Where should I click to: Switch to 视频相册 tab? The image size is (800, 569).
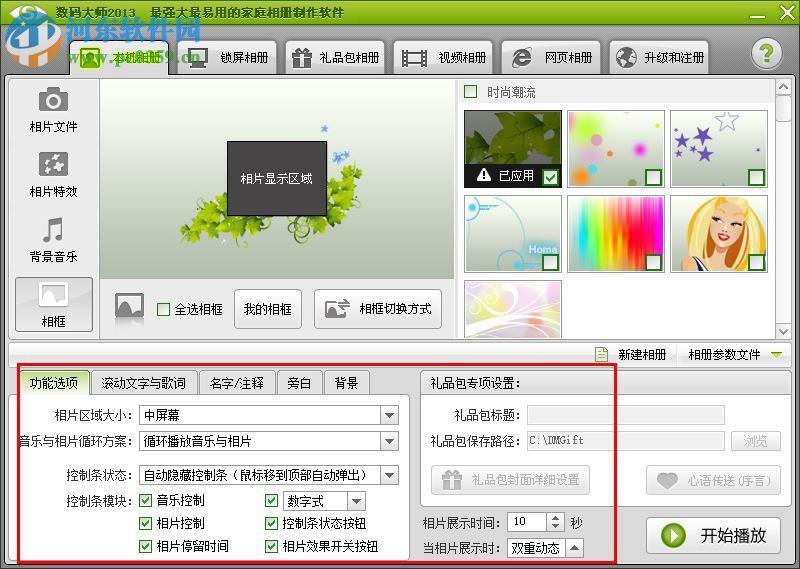click(x=443, y=58)
